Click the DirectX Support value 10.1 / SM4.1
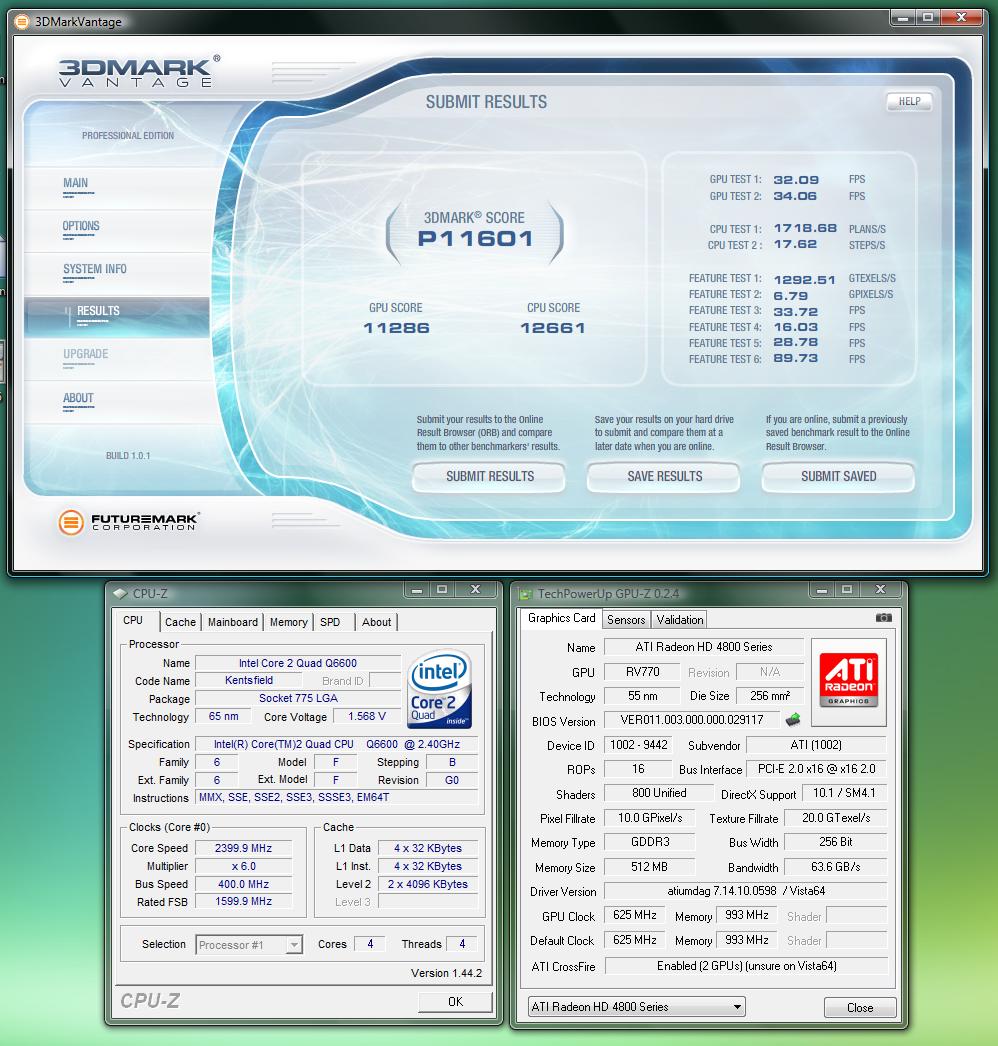The image size is (998, 1046). point(844,793)
